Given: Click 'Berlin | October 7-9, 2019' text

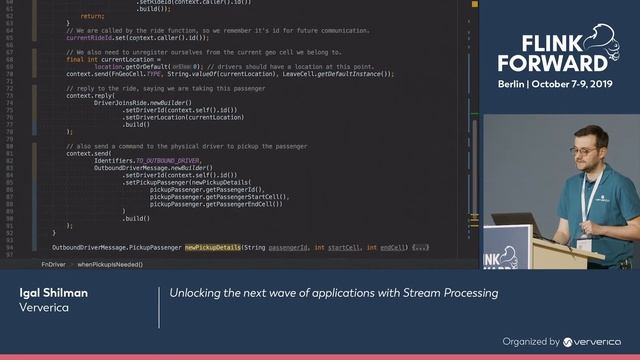Looking at the screenshot, I should pos(555,84).
